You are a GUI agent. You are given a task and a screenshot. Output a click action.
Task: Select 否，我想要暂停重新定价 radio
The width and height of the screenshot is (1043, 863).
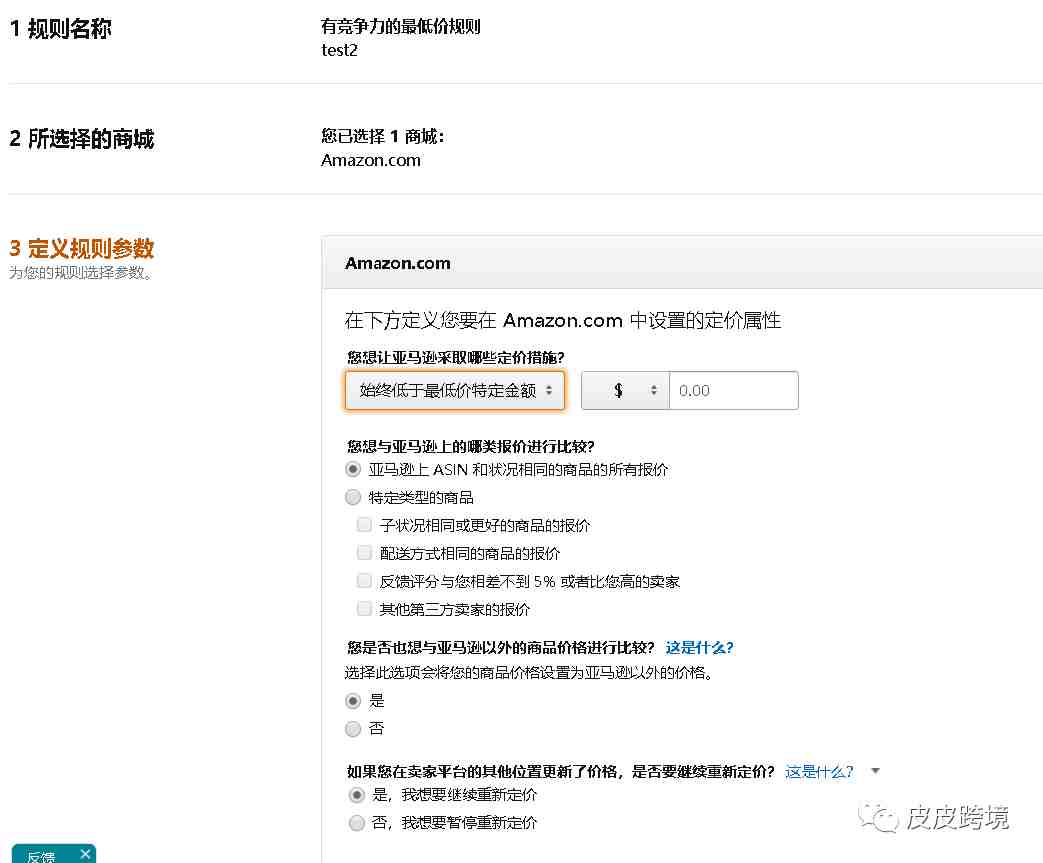(x=357, y=822)
